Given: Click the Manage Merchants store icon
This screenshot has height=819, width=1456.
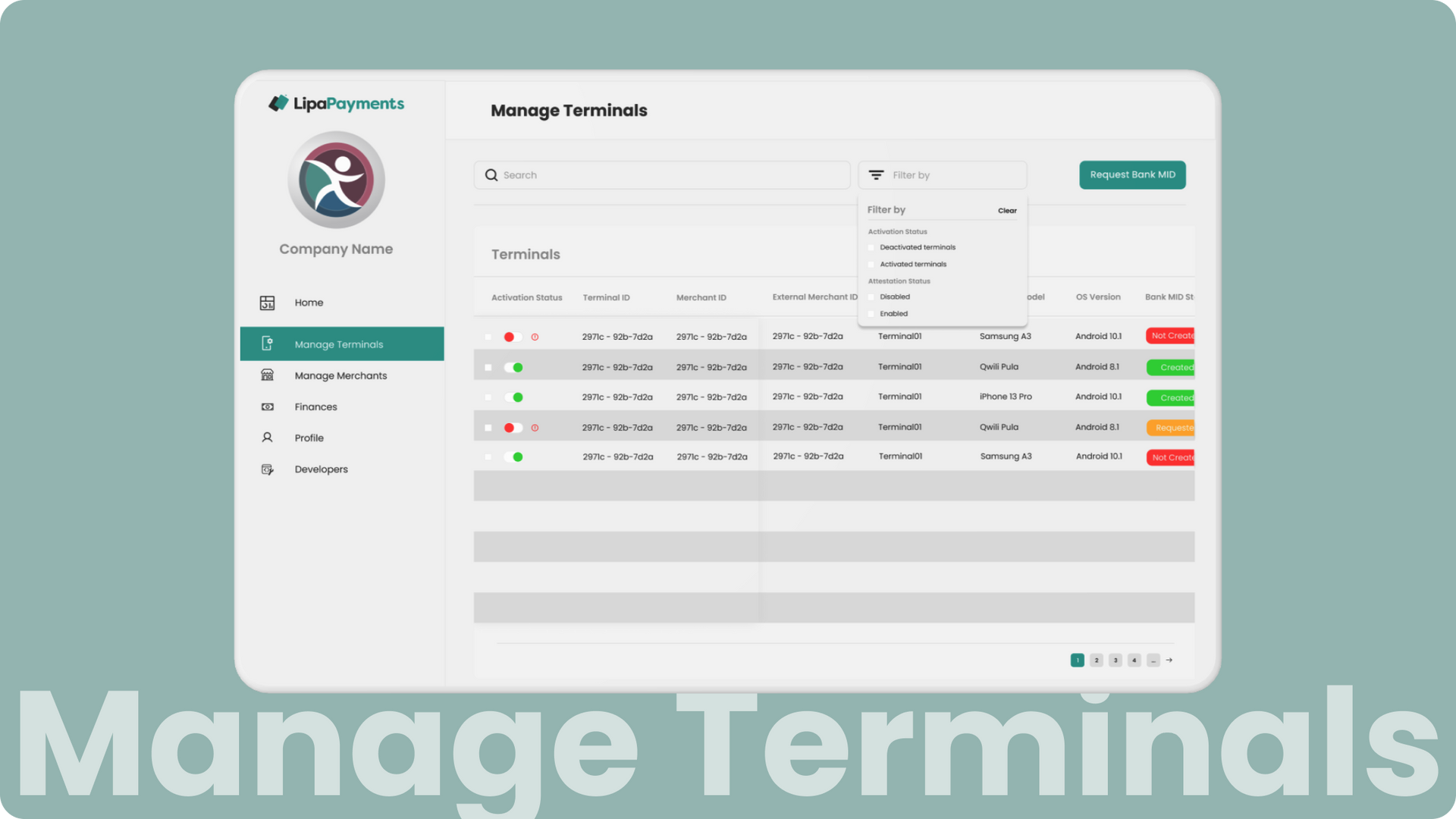Looking at the screenshot, I should click(x=267, y=375).
